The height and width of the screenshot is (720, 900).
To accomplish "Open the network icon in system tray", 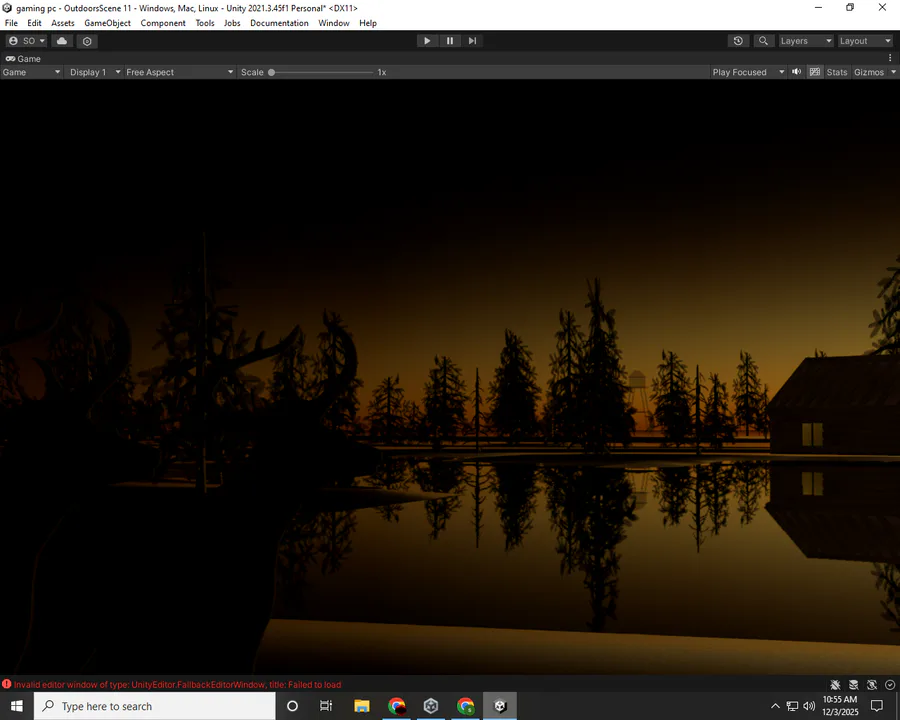I will 792,706.
